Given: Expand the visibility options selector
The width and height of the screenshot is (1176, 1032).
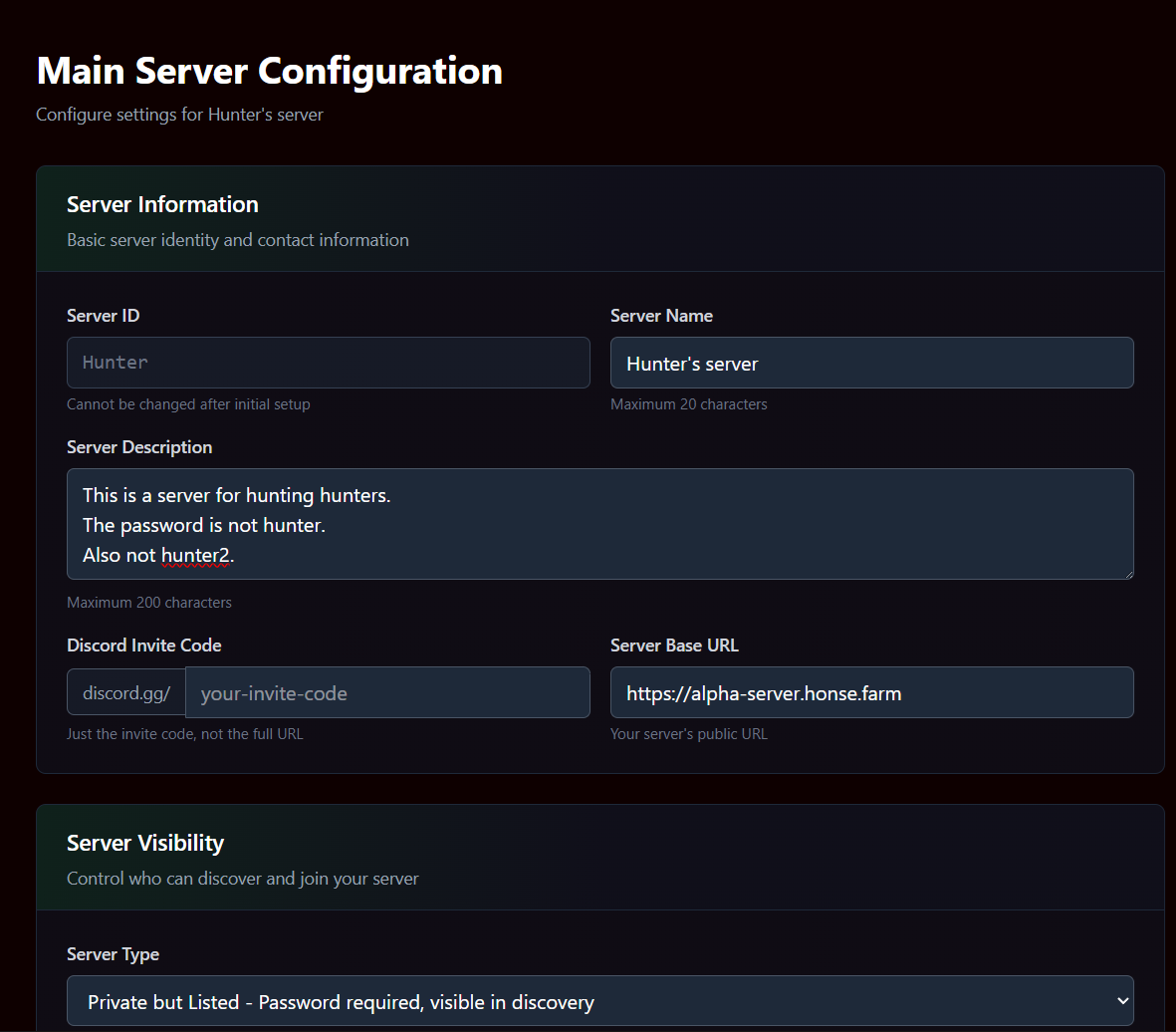Looking at the screenshot, I should [x=597, y=1000].
